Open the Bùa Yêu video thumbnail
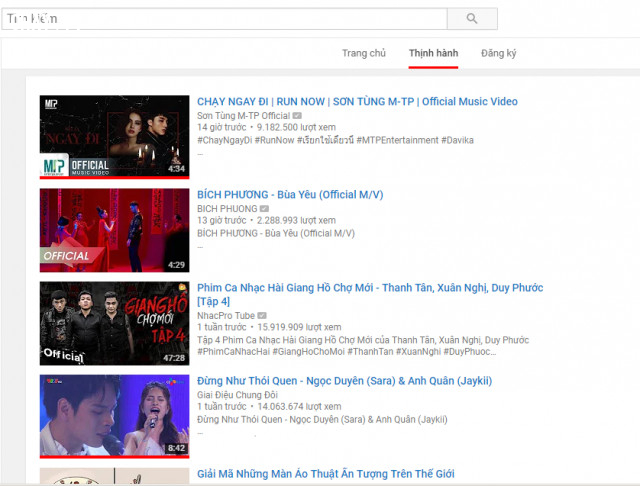The width and height of the screenshot is (640, 486). click(114, 230)
